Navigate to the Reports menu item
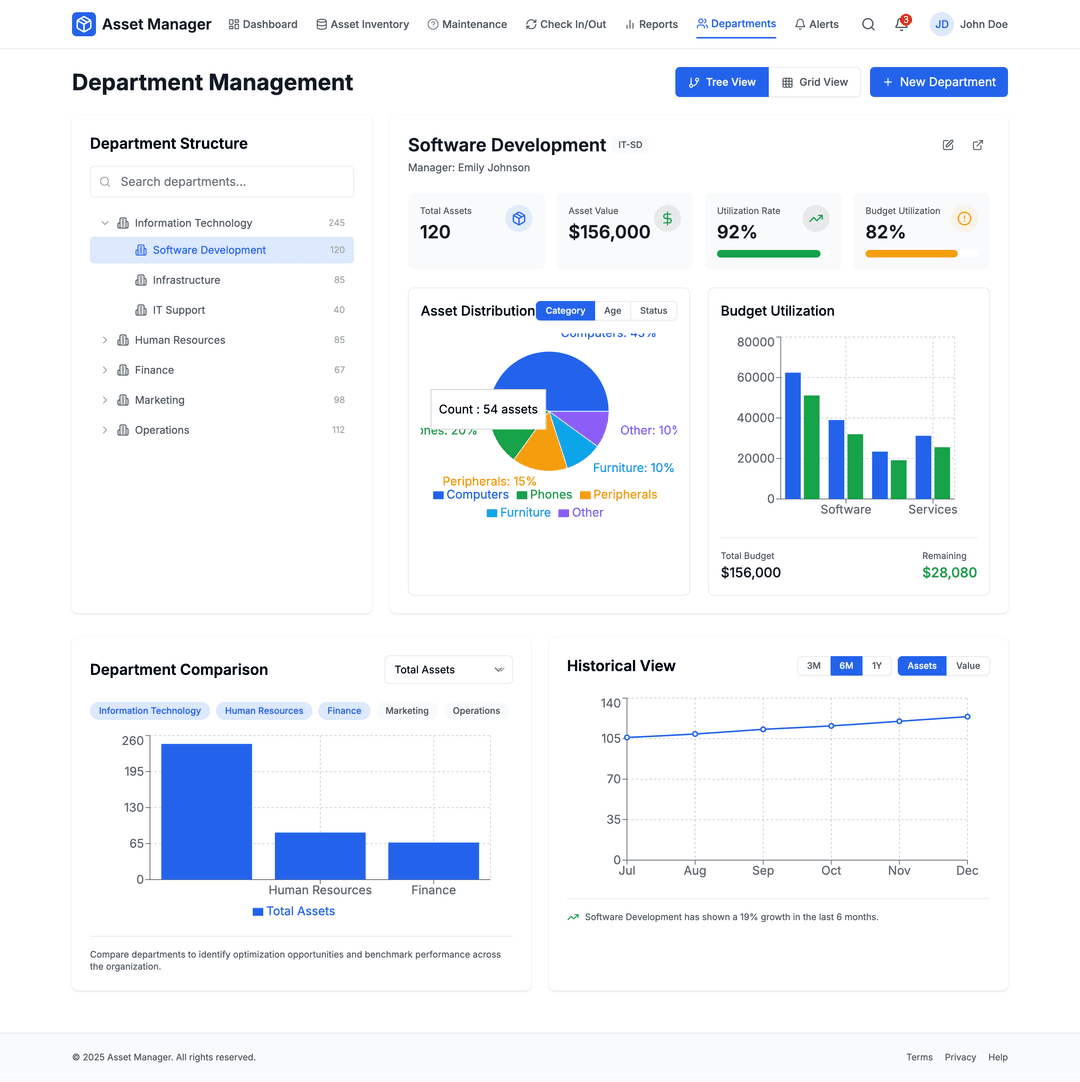The image size is (1080, 1082). (x=651, y=24)
